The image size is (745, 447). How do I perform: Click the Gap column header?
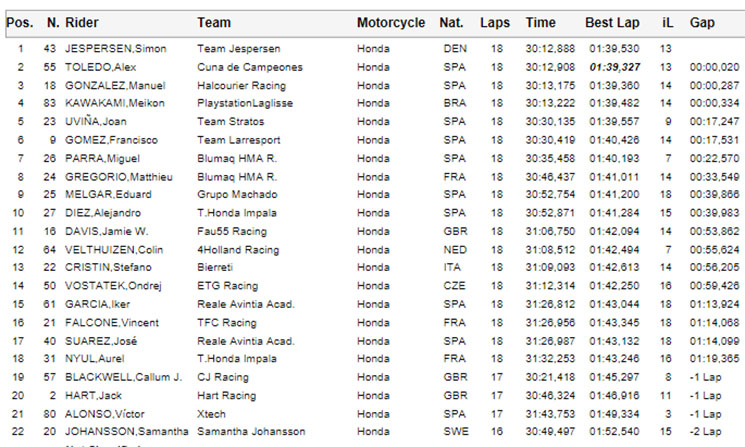pos(702,23)
